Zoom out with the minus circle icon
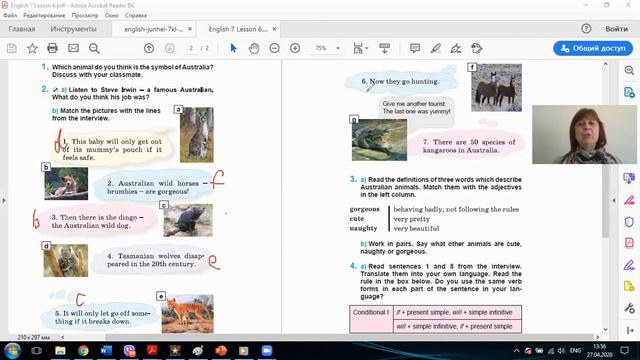Image resolution: width=640 pixels, height=360 pixels. [275, 49]
